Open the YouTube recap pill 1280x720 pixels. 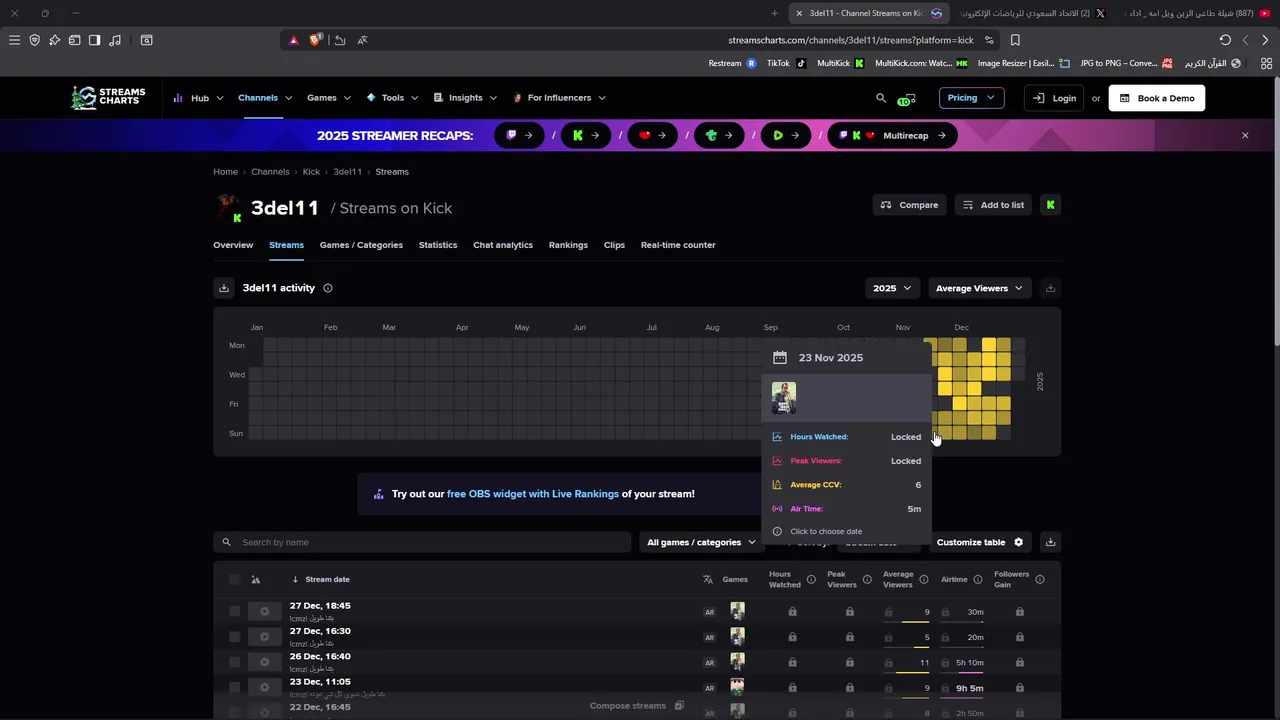[x=653, y=135]
